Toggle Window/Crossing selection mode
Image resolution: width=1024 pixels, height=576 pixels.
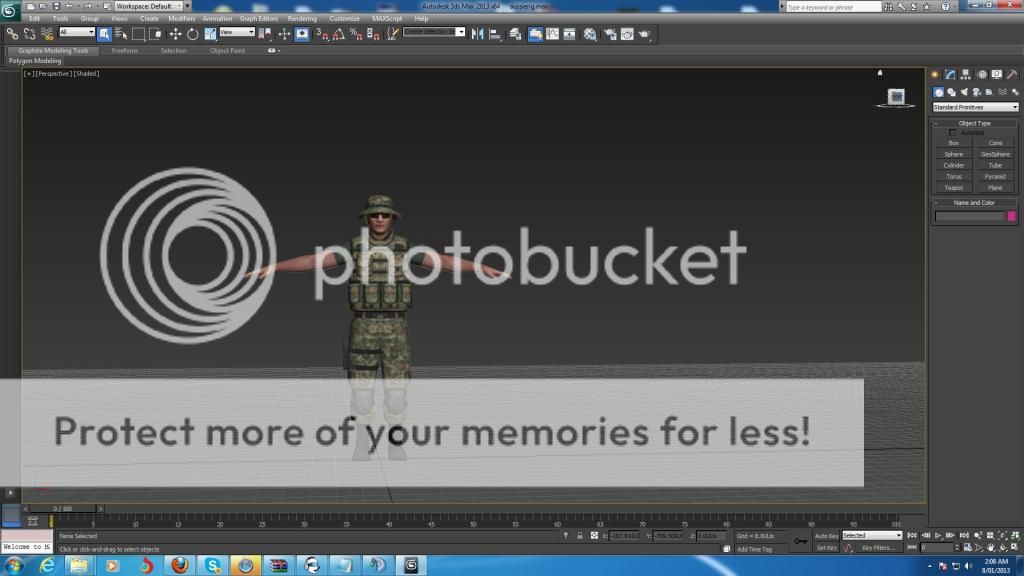(x=155, y=34)
